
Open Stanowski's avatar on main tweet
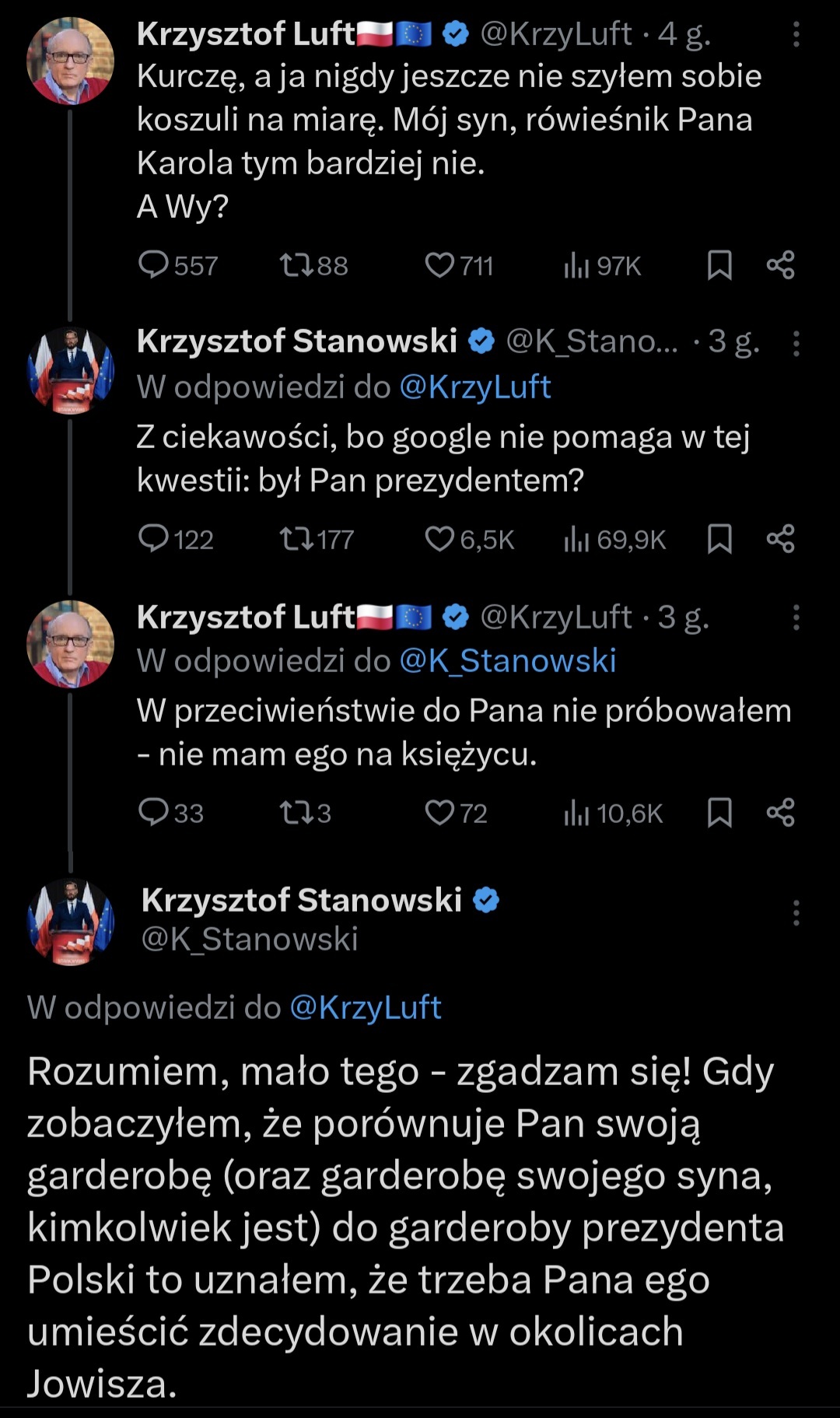(x=70, y=922)
